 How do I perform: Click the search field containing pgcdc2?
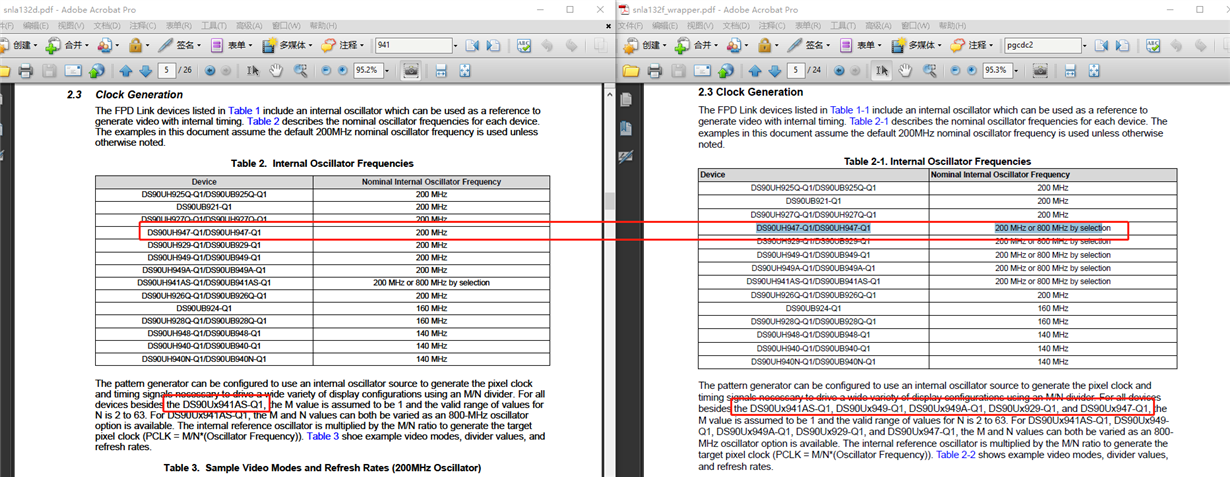1043,45
